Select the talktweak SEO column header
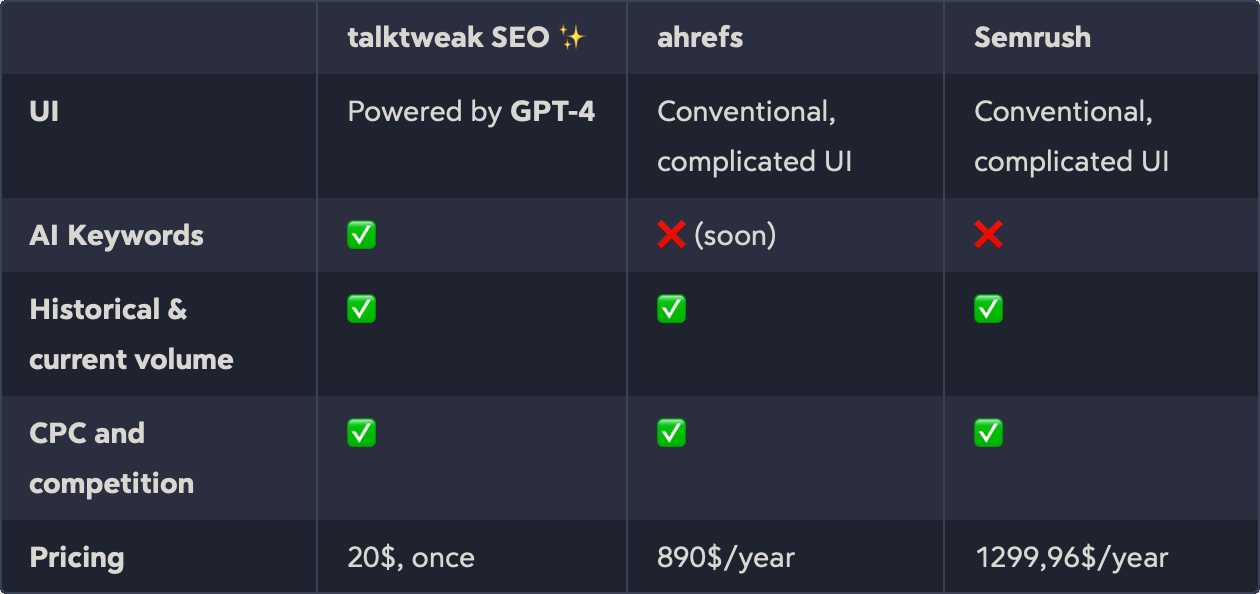Image resolution: width=1260 pixels, height=594 pixels. click(472, 37)
